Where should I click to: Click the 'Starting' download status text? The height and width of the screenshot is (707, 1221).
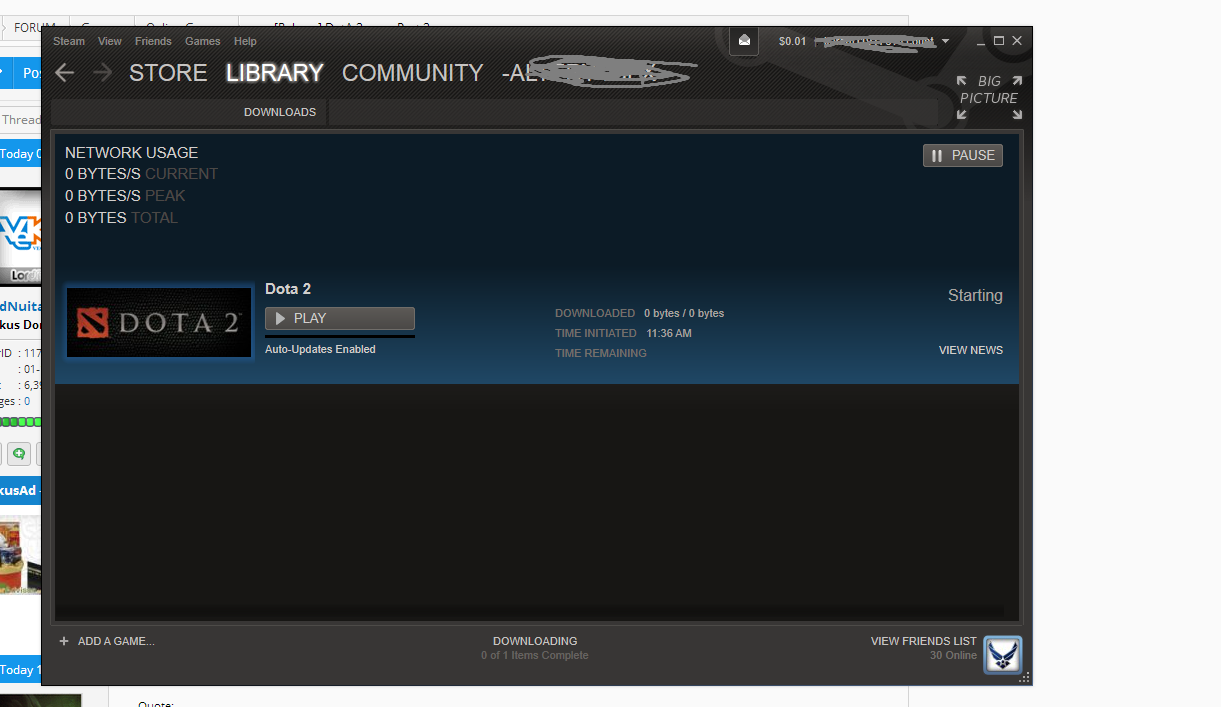975,296
